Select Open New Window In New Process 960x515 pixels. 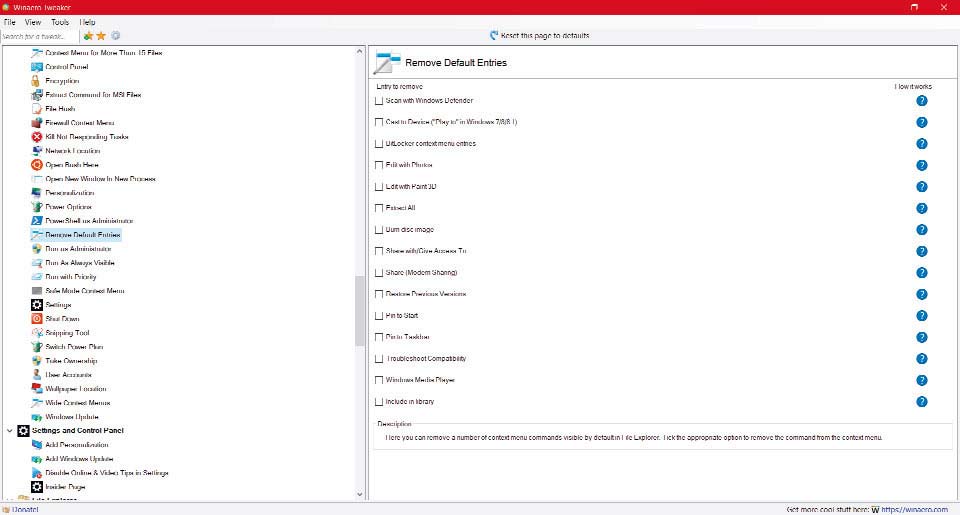tap(100, 179)
